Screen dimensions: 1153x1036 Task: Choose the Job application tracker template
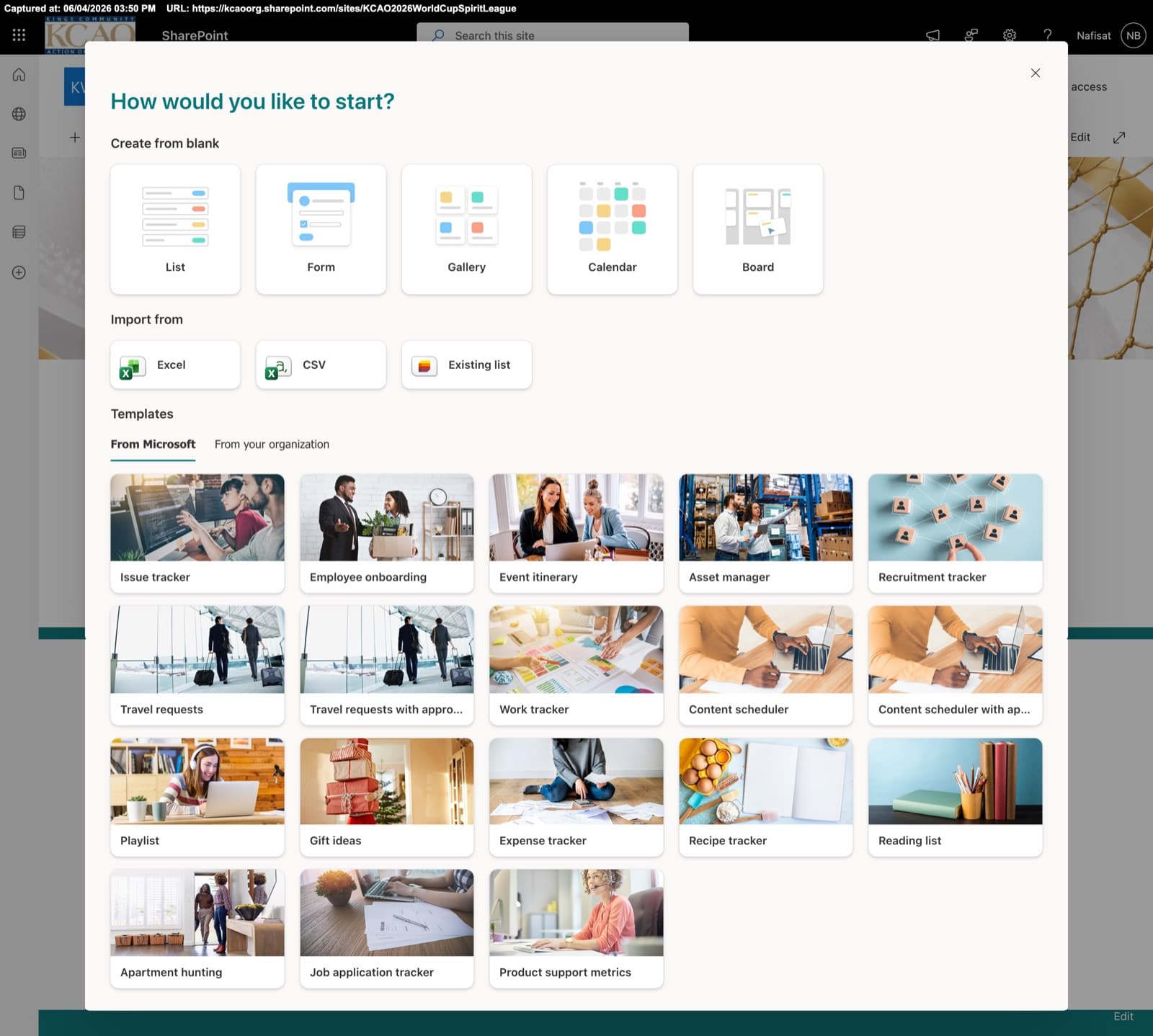click(386, 928)
